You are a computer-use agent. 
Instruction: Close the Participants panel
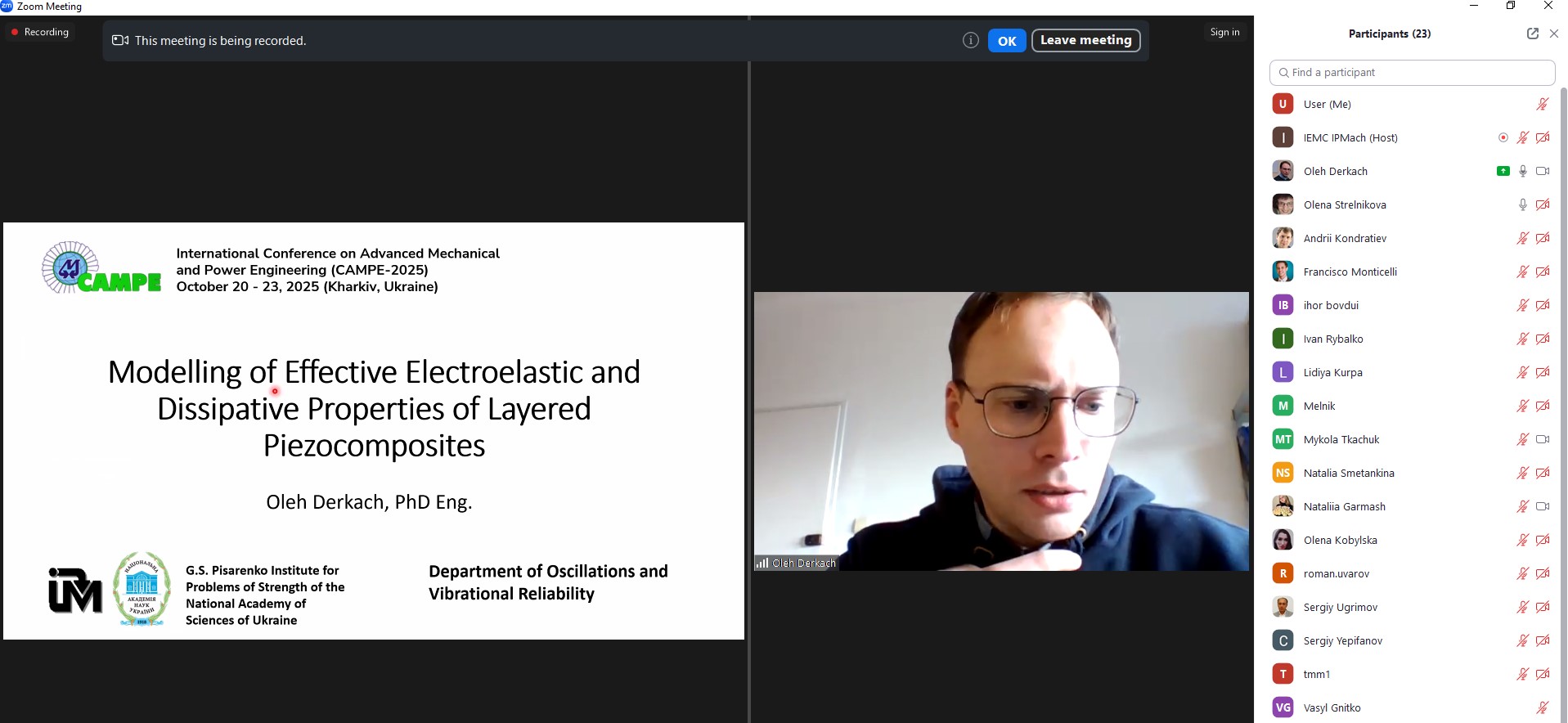(x=1554, y=34)
